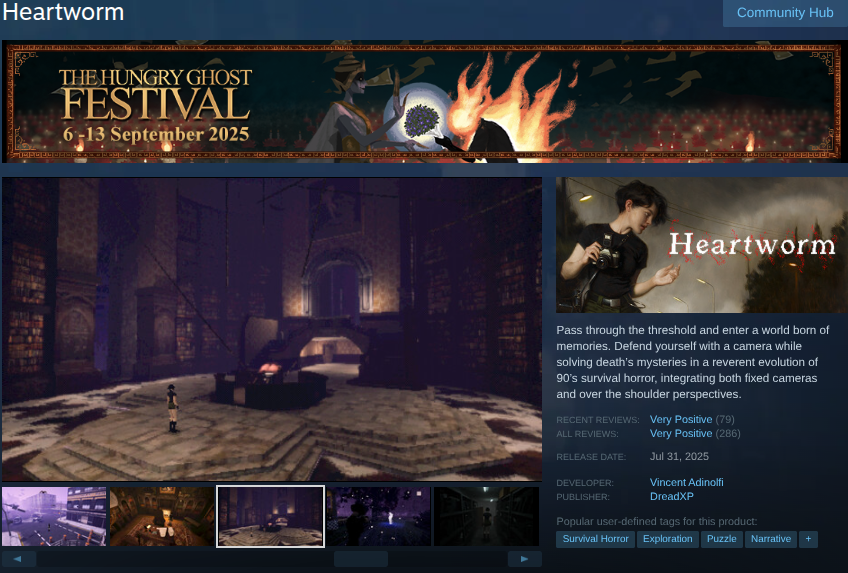Click the release date Jul 31, 2025
The height and width of the screenshot is (573, 848).
[679, 456]
